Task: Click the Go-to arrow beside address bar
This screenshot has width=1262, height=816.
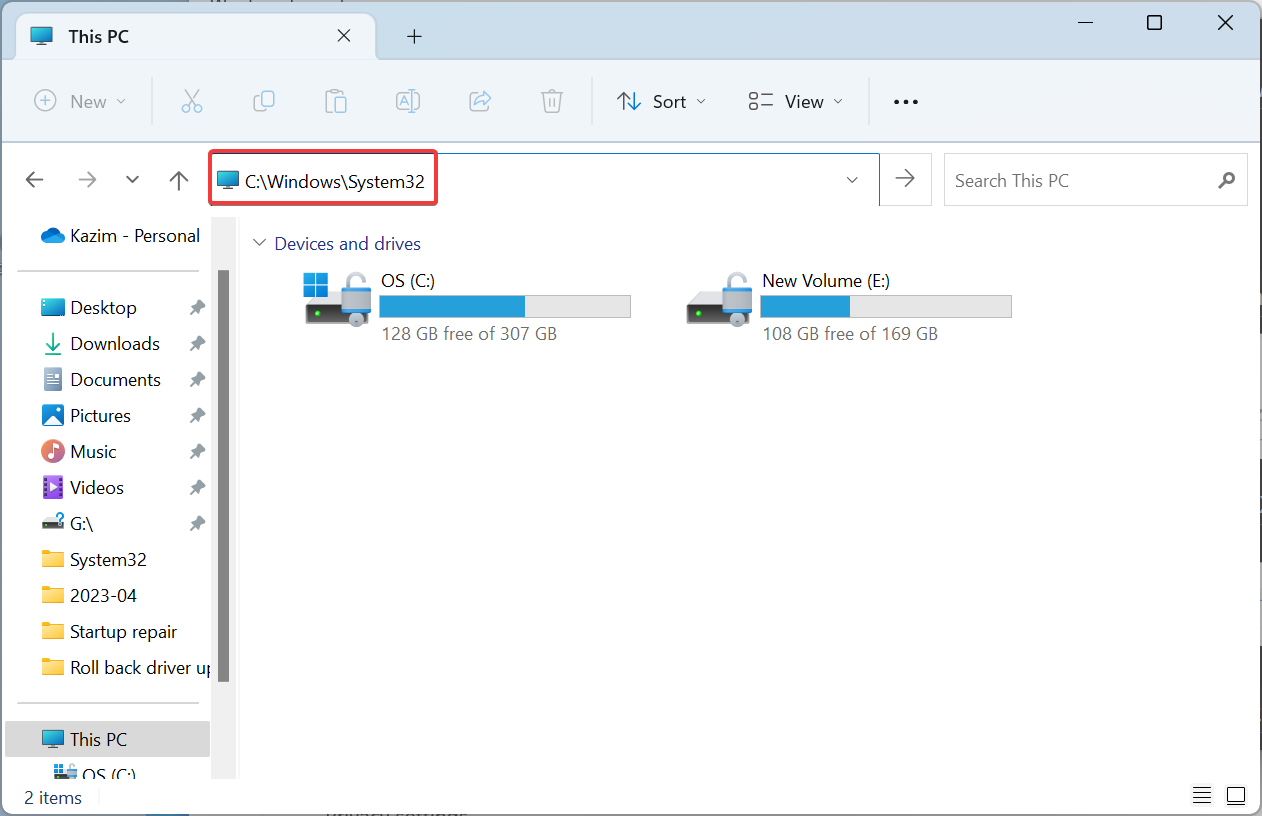Action: pos(905,179)
